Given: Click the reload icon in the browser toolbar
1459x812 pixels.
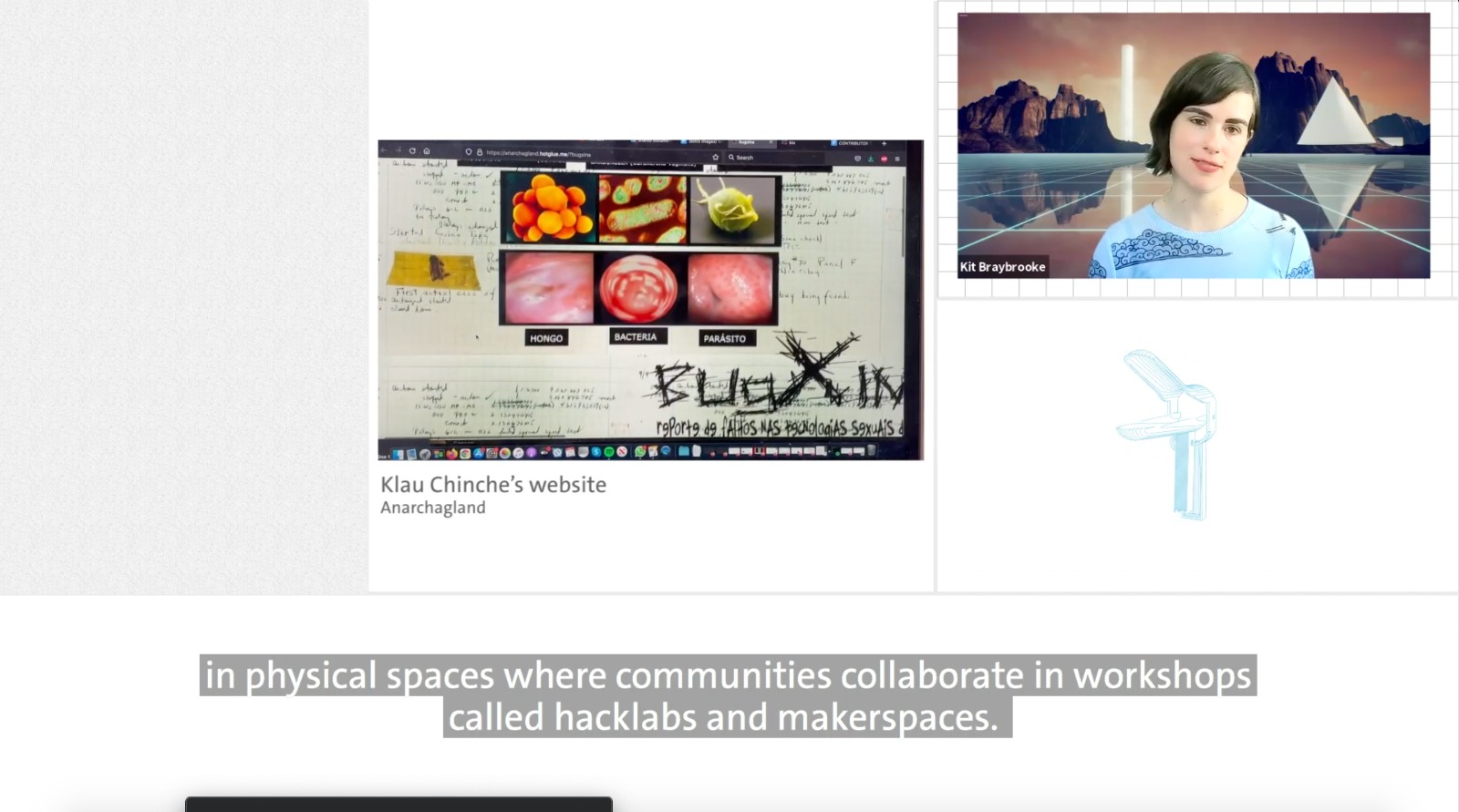Looking at the screenshot, I should 412,150.
